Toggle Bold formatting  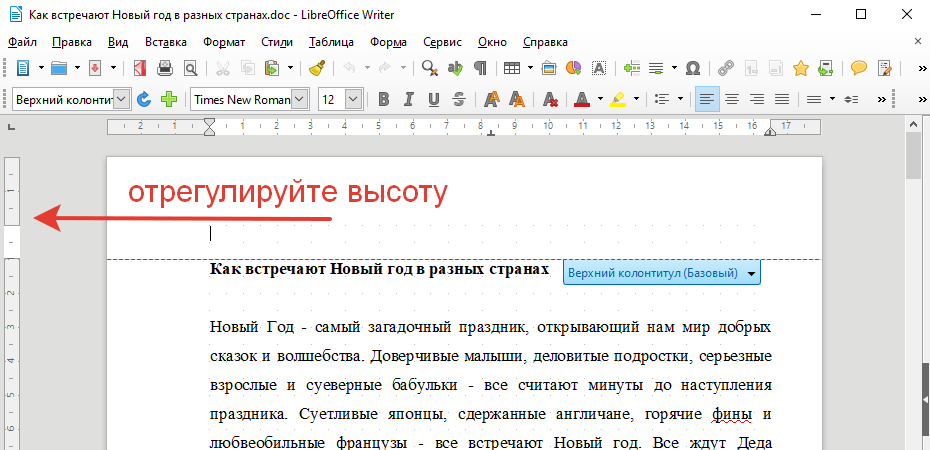[382, 99]
